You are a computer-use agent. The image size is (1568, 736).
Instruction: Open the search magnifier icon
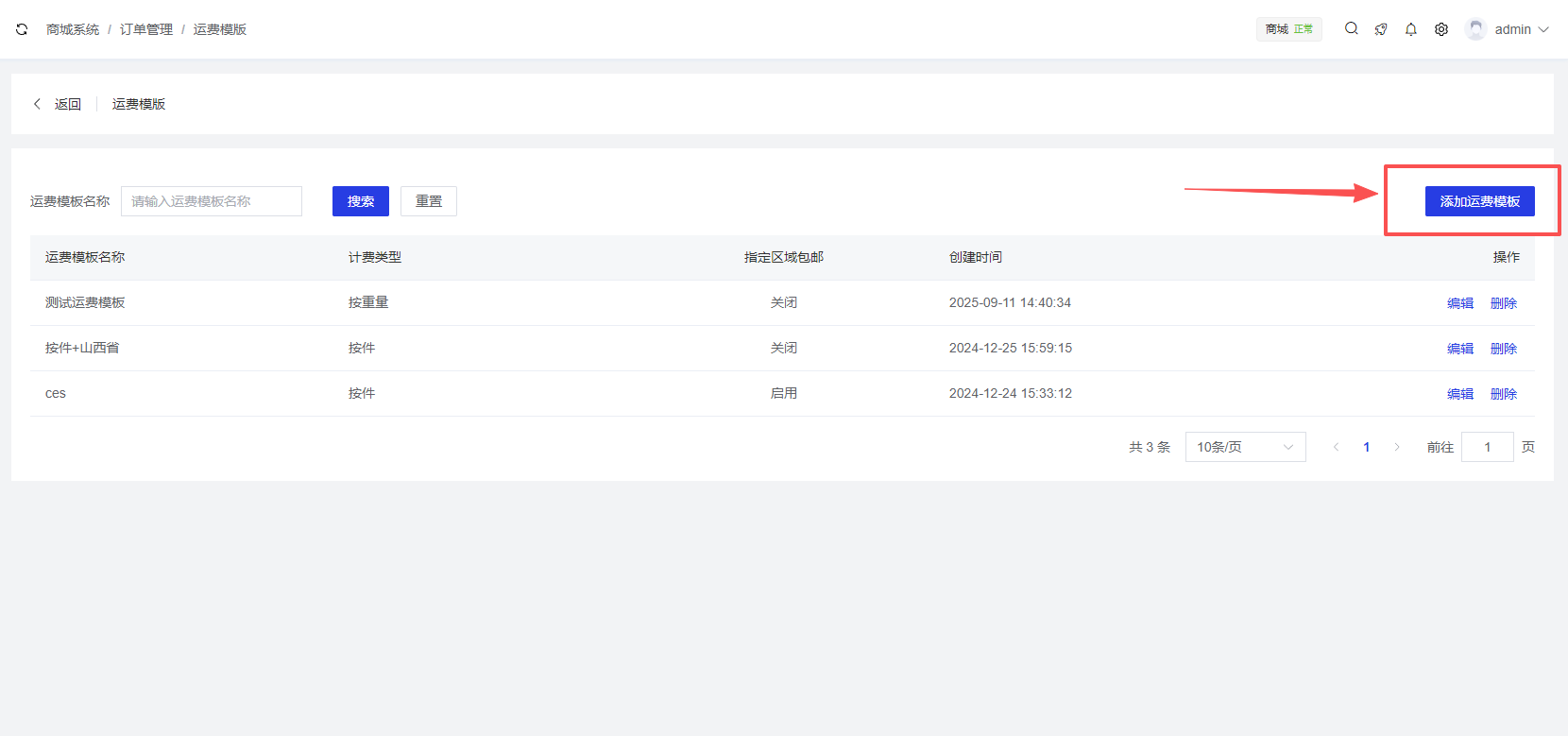pos(1352,29)
